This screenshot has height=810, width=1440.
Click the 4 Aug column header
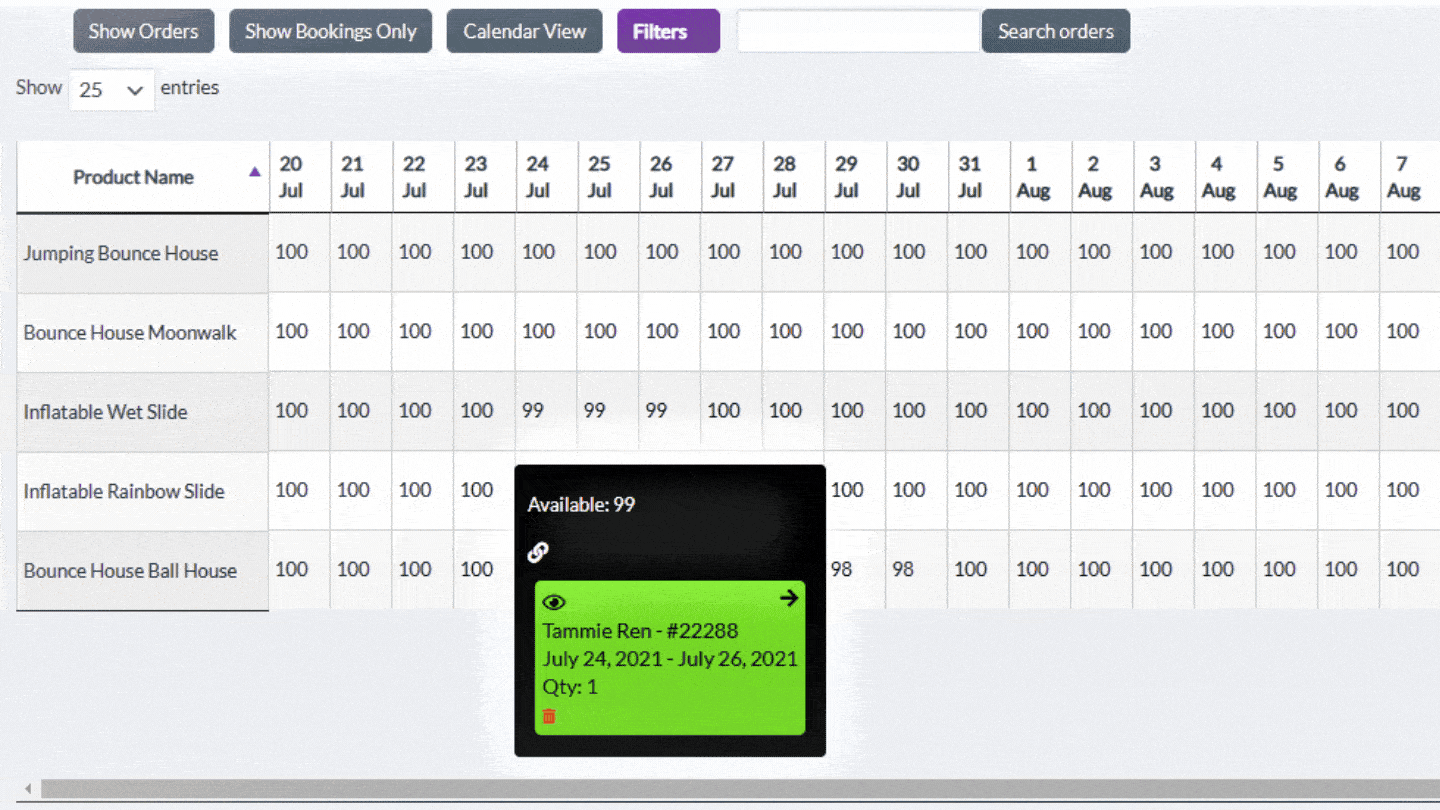tap(1226, 177)
